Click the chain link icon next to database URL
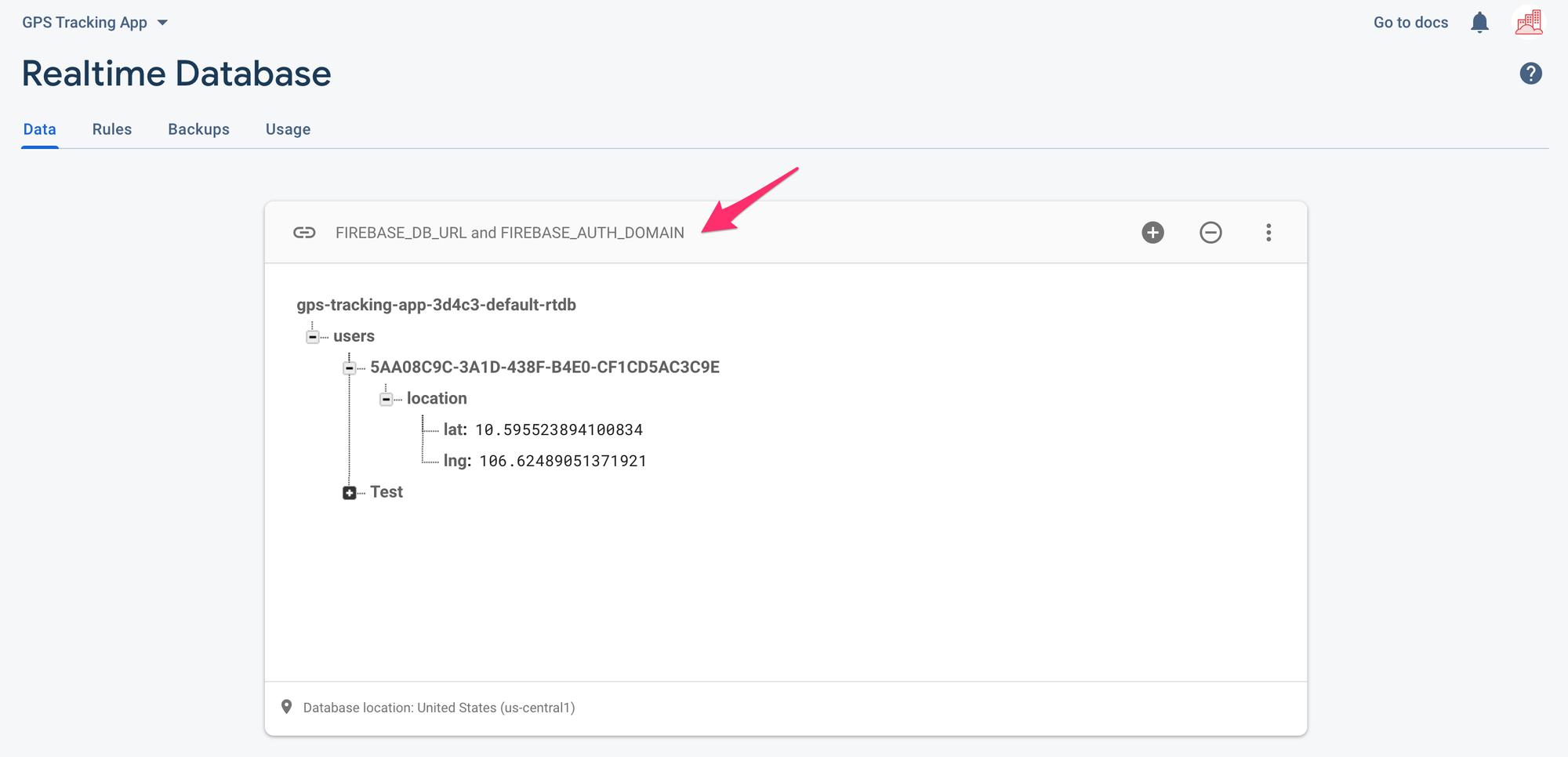Screen dimensions: 1568x757 (x=304, y=232)
